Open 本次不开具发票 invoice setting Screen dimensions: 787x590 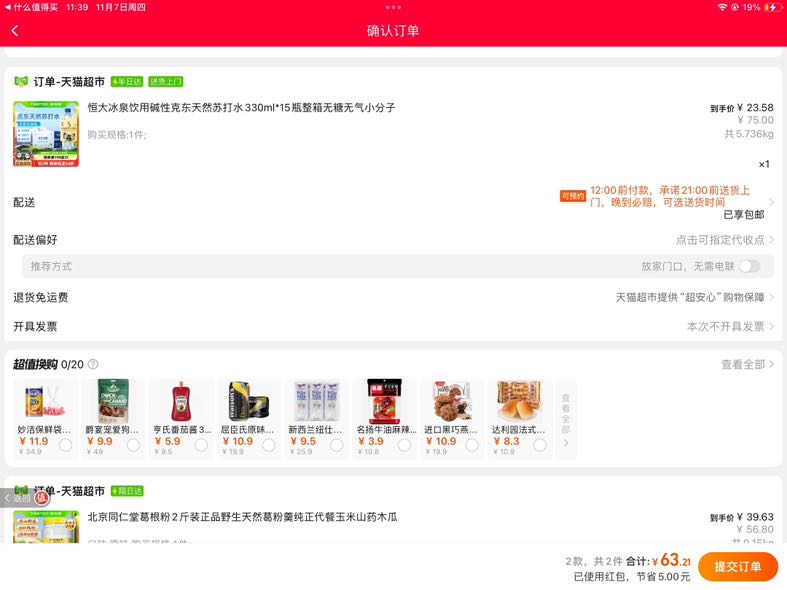[730, 327]
